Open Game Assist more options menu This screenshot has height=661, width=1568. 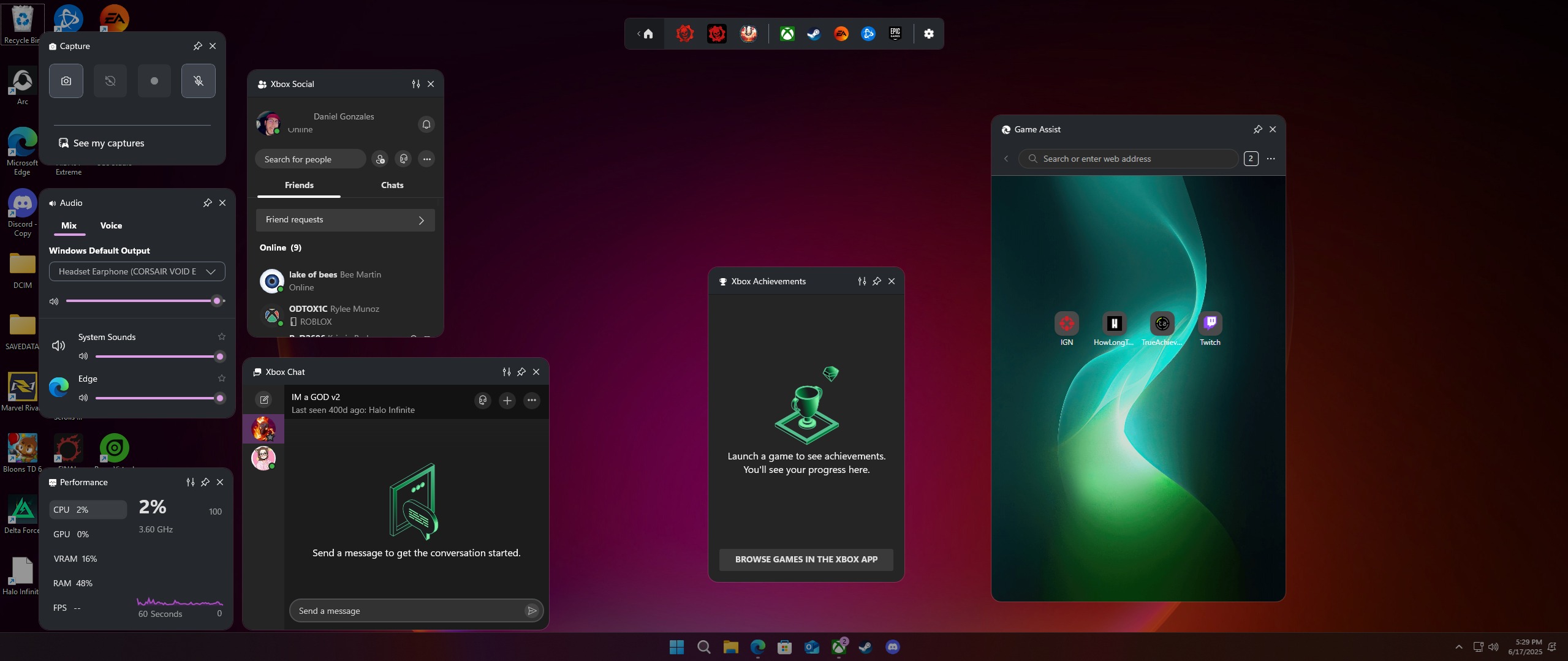(x=1271, y=159)
